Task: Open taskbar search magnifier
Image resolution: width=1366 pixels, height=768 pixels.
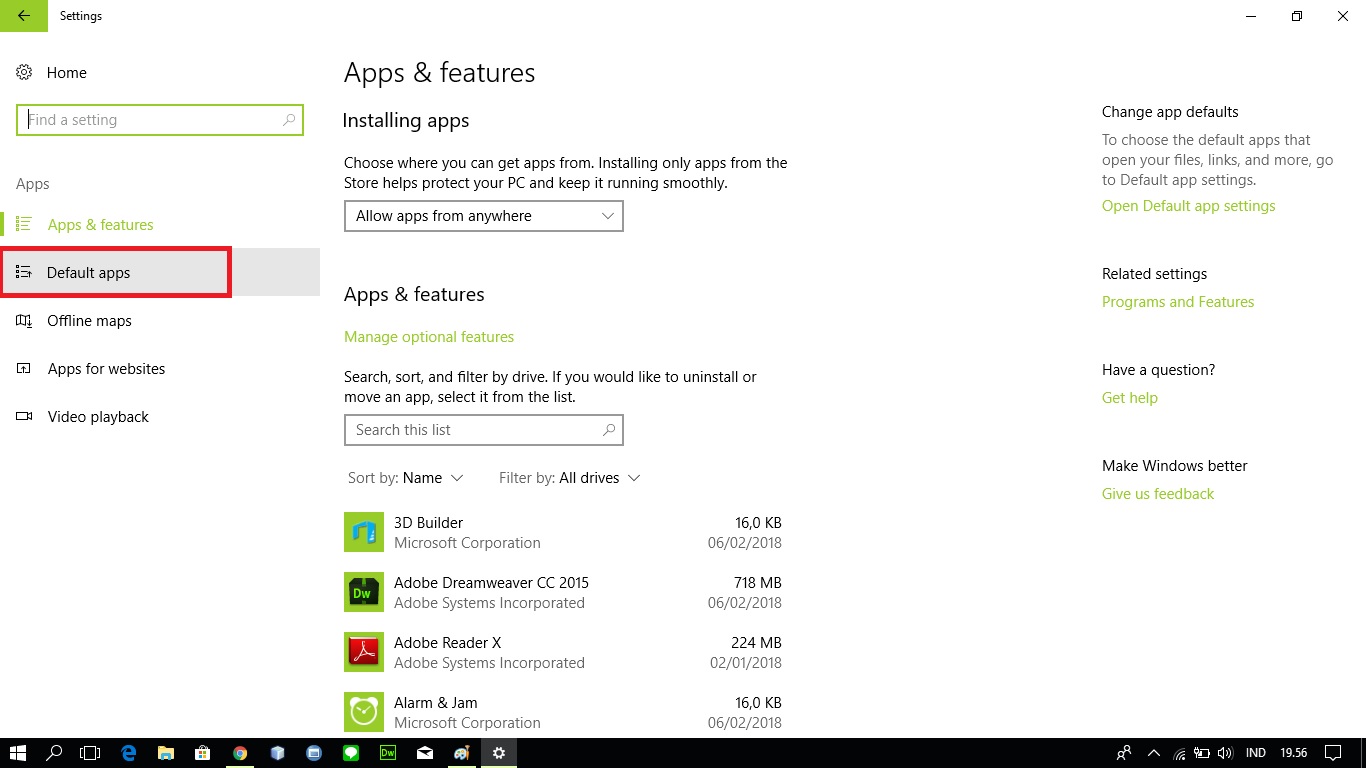Action: (55, 753)
